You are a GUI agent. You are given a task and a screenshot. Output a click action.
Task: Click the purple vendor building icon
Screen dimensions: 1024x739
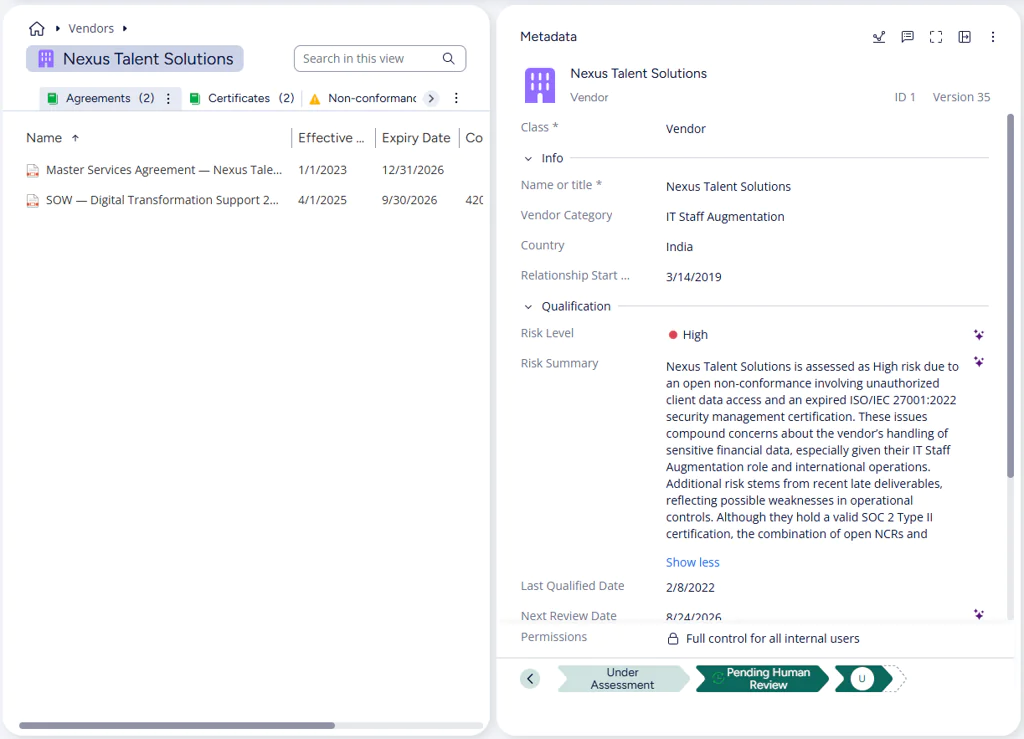539,85
